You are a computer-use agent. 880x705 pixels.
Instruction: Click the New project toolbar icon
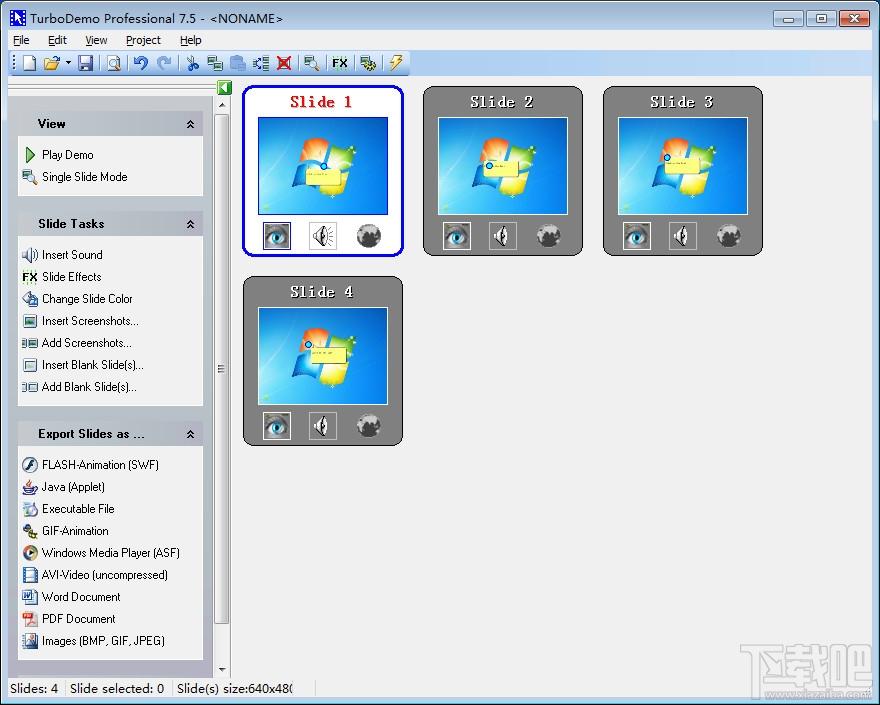point(29,63)
